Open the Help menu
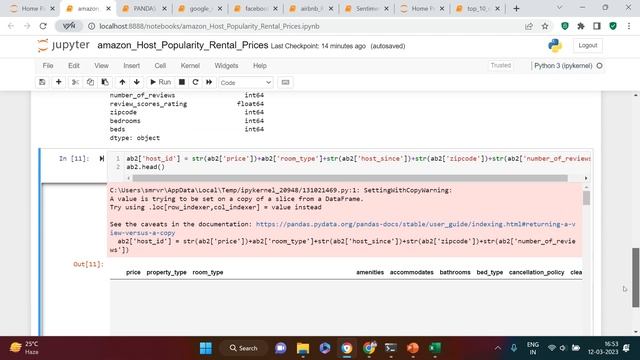Image resolution: width=640 pixels, height=360 pixels. pos(260,65)
